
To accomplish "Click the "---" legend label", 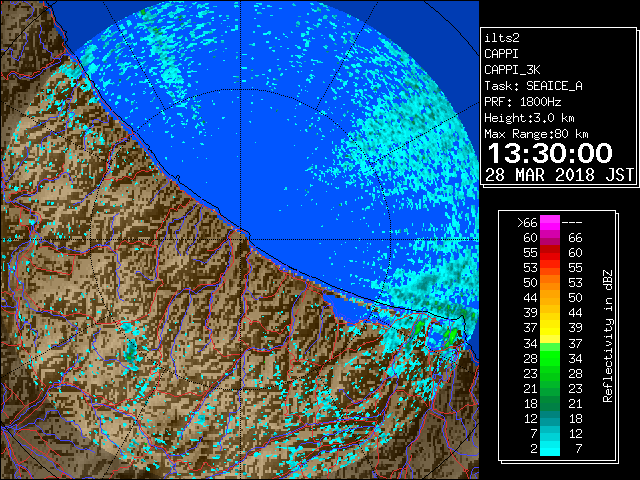I will pyautogui.click(x=572, y=223).
